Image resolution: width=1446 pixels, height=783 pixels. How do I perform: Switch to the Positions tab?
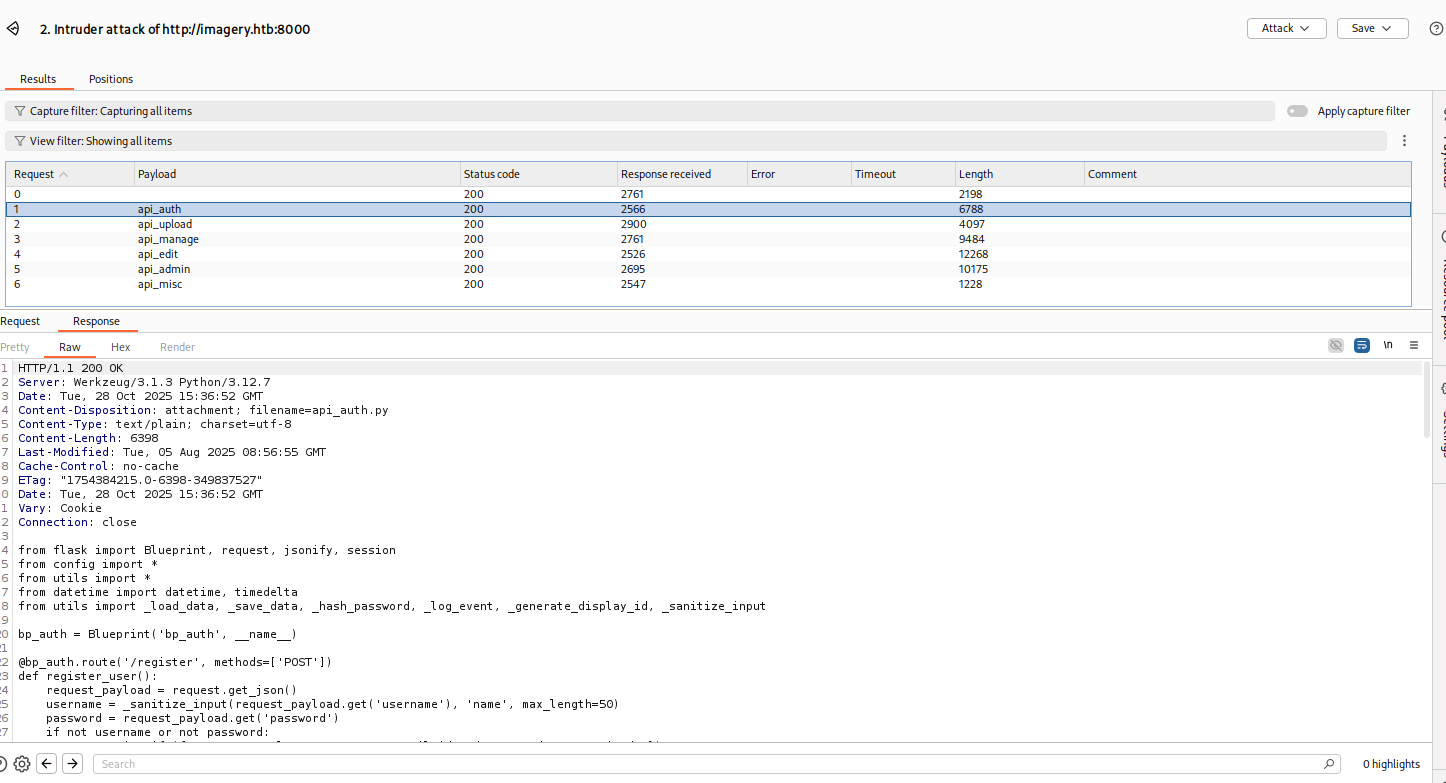point(111,79)
